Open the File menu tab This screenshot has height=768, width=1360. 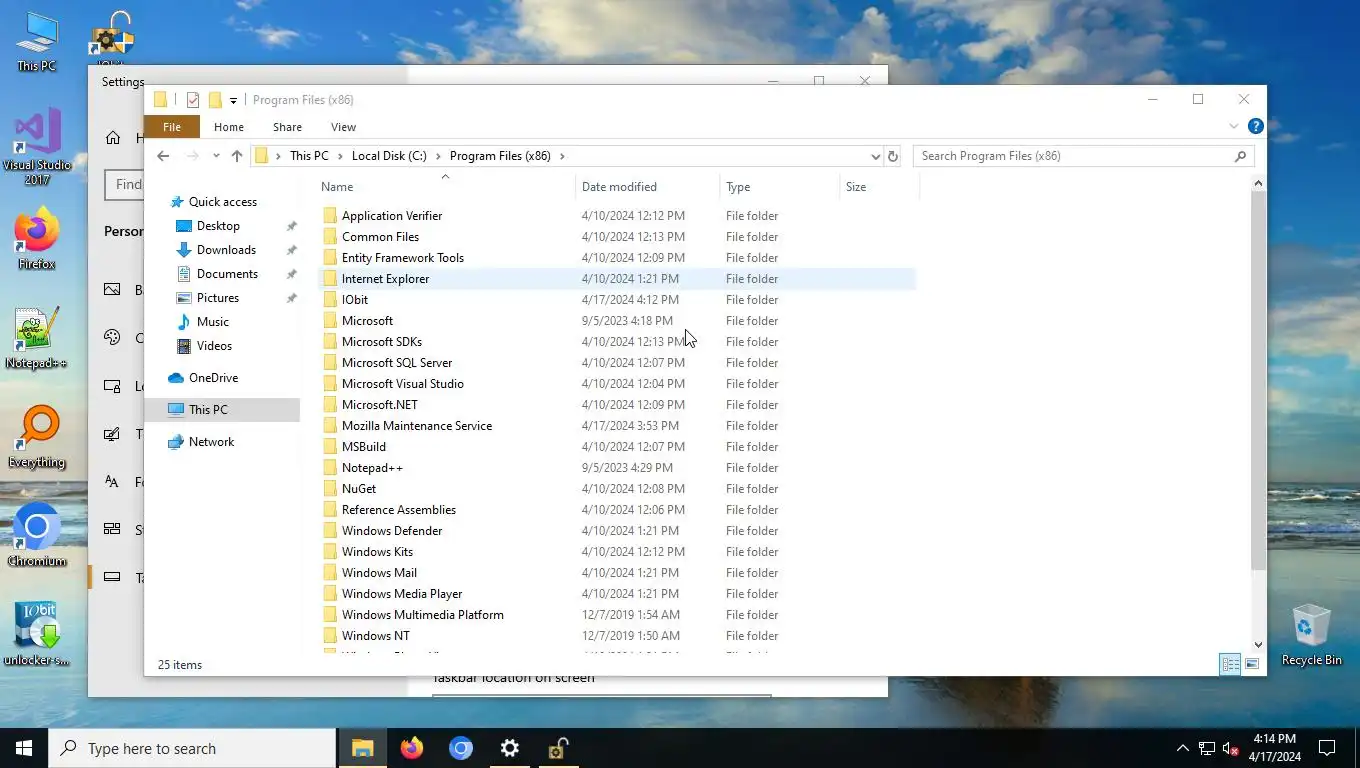pyautogui.click(x=172, y=127)
